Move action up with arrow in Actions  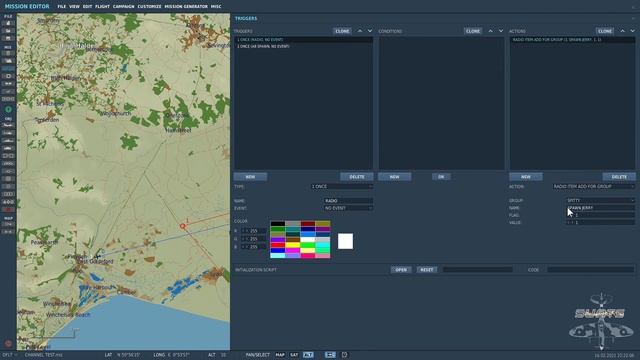pos(622,31)
